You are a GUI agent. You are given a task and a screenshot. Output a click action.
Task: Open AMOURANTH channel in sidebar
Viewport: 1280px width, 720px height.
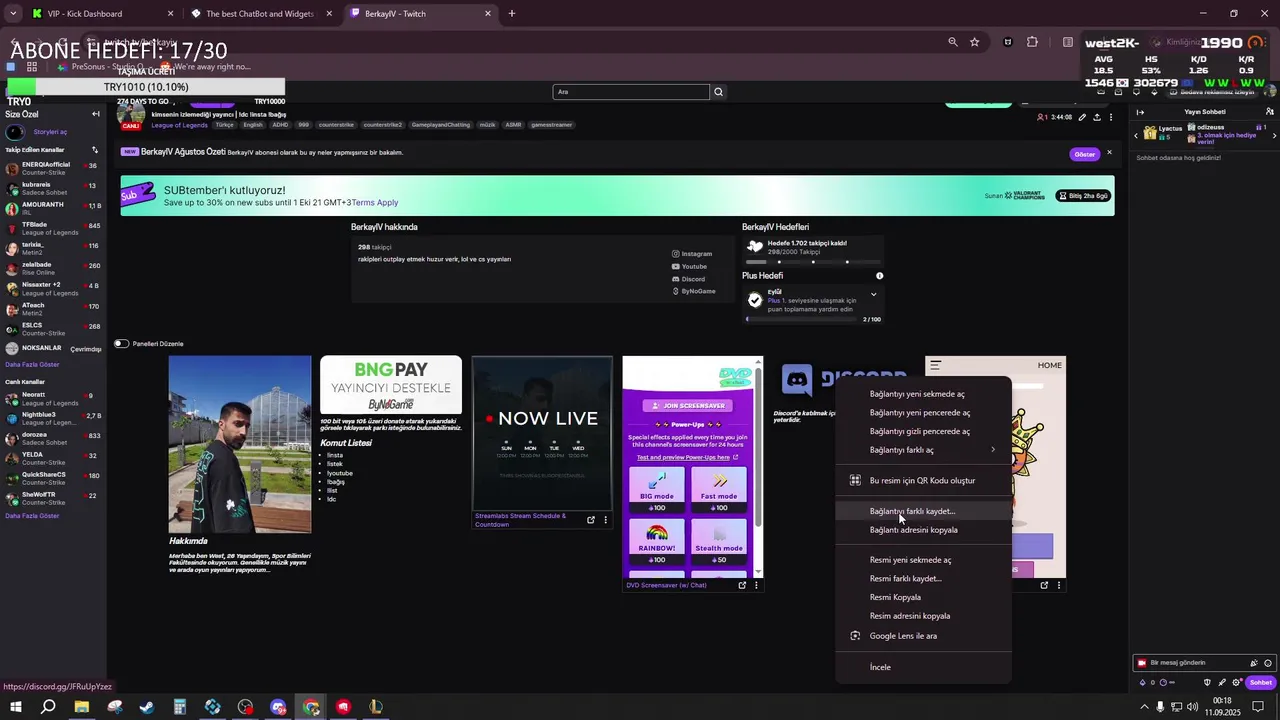click(54, 208)
